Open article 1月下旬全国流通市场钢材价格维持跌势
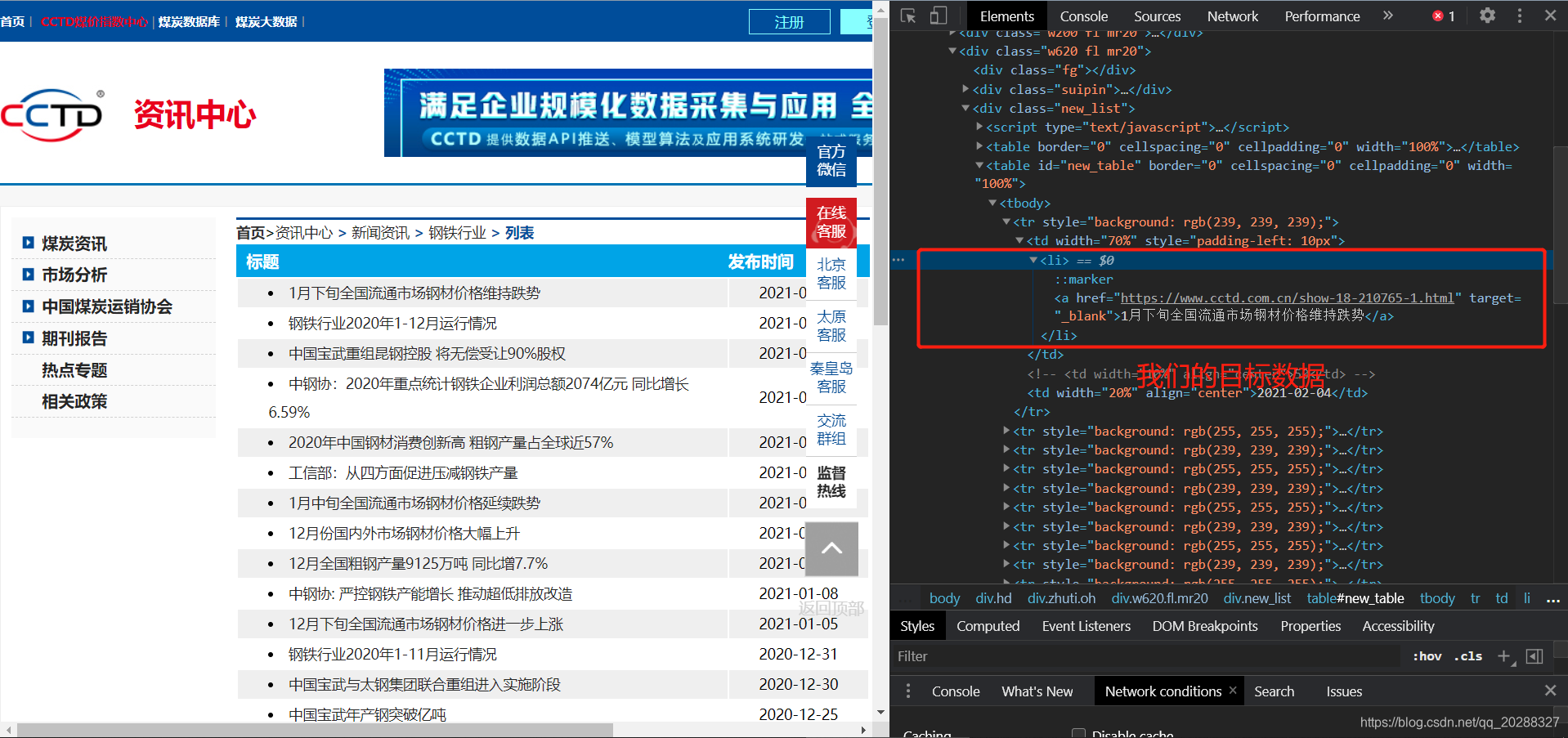The height and width of the screenshot is (738, 1568). click(x=414, y=293)
